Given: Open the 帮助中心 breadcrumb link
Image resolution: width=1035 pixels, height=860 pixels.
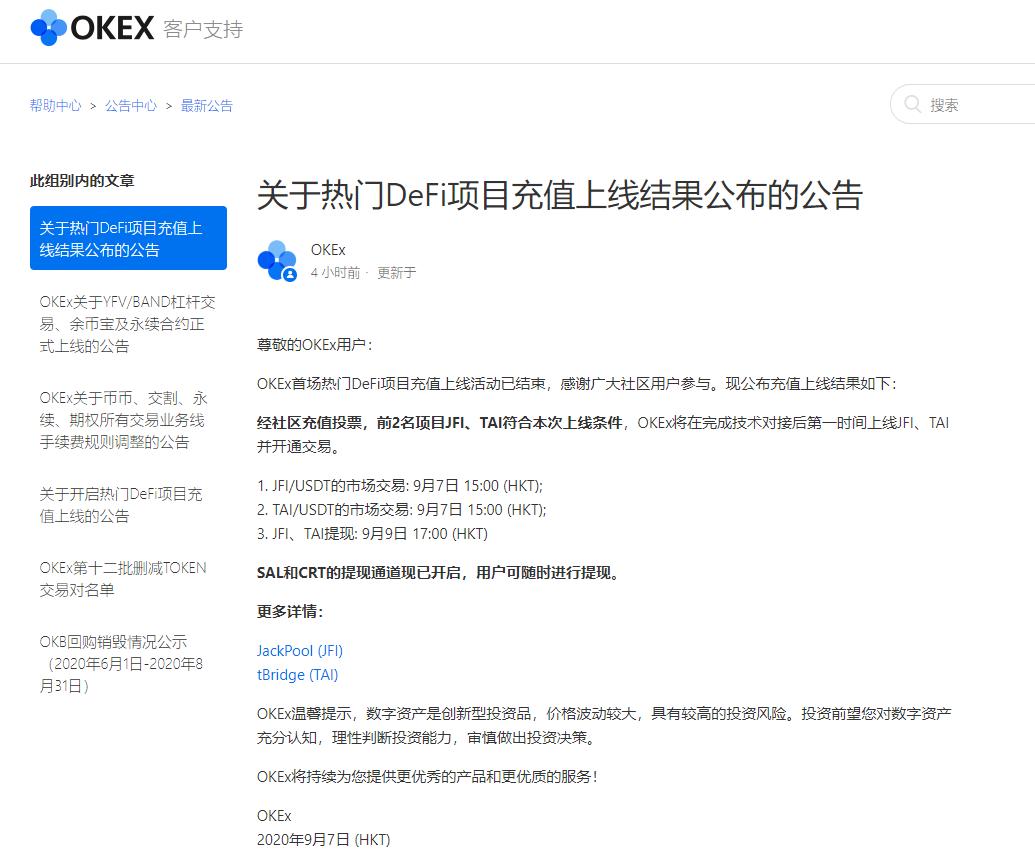Looking at the screenshot, I should point(54,105).
